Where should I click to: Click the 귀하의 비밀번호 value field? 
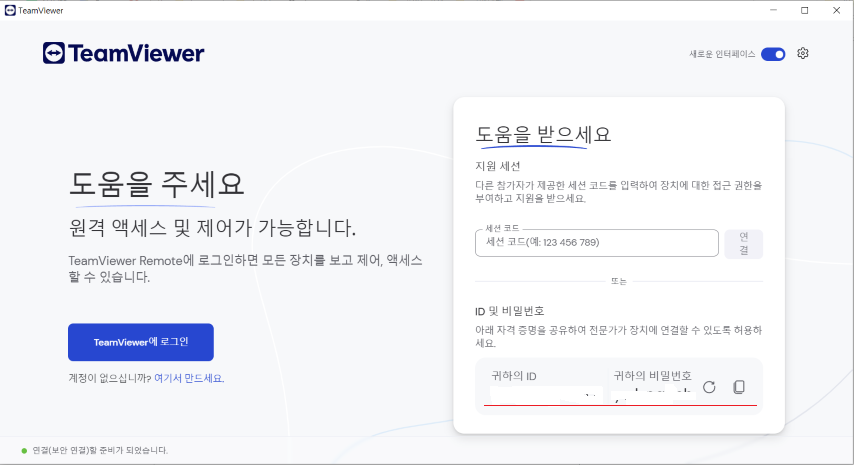coord(654,394)
